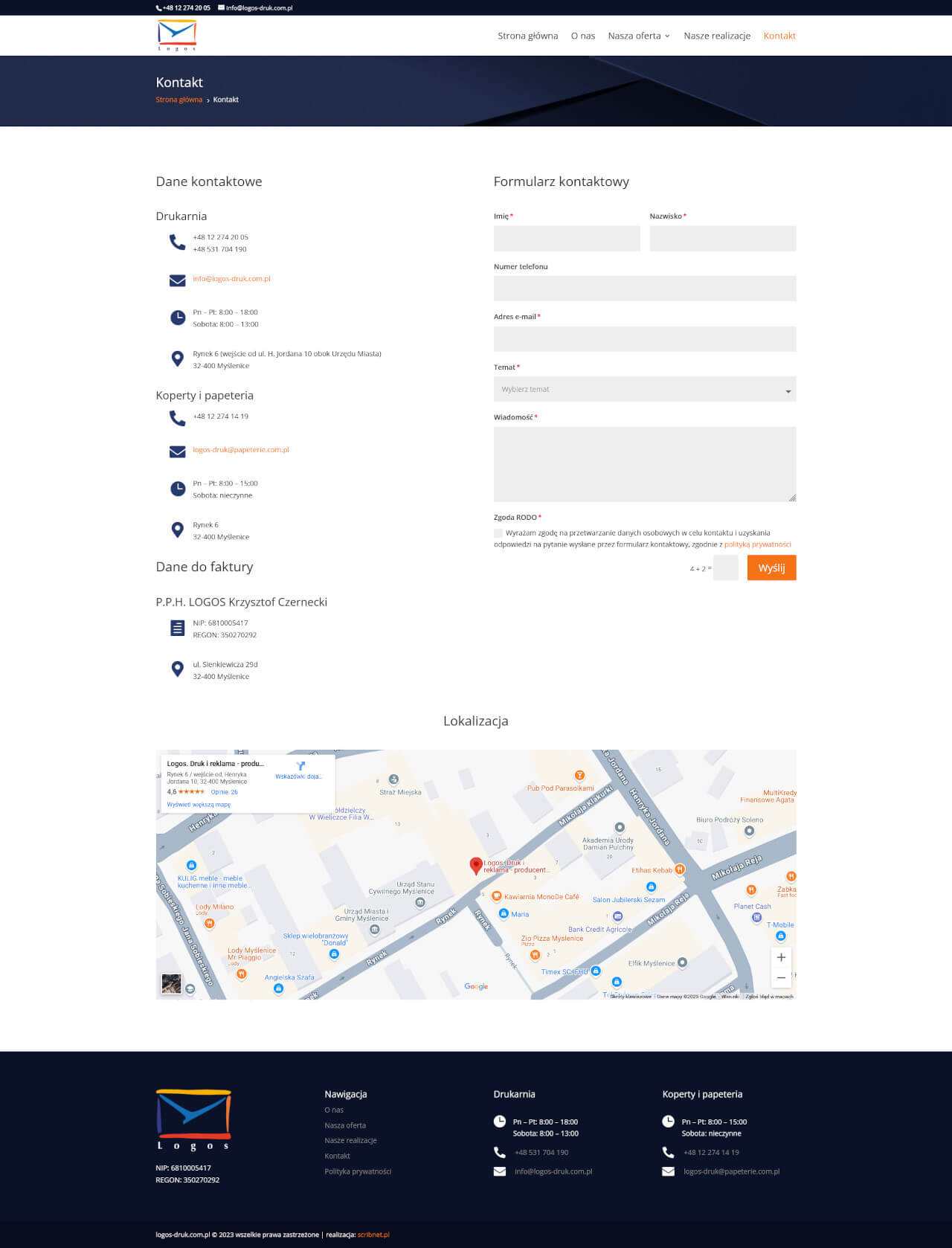This screenshot has width=952, height=1248.
Task: Open the Temat dropdown selector
Action: coord(644,390)
